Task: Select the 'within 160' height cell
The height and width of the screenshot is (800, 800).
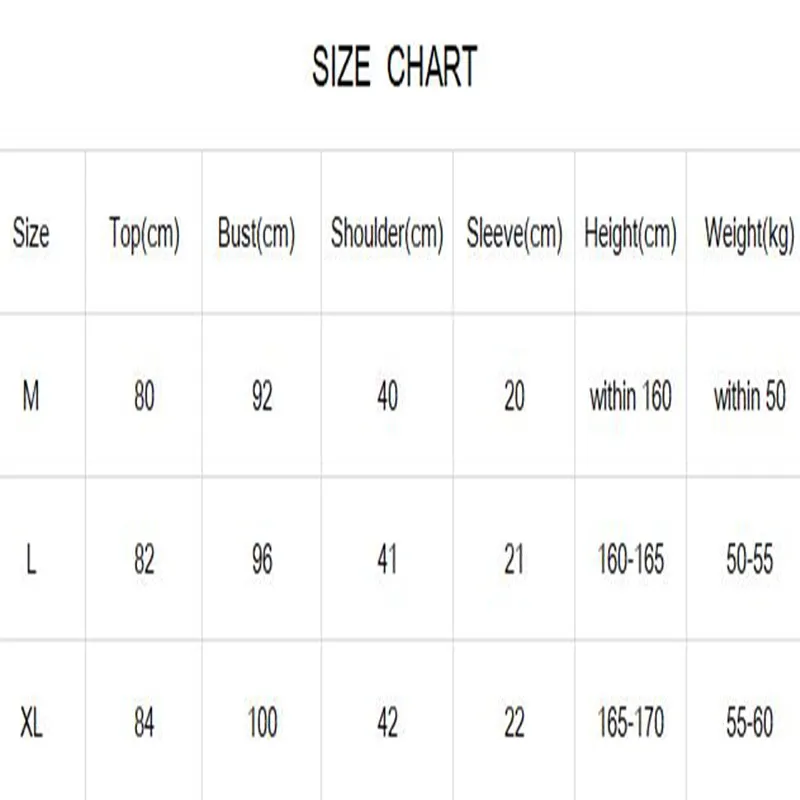Action: [630, 397]
